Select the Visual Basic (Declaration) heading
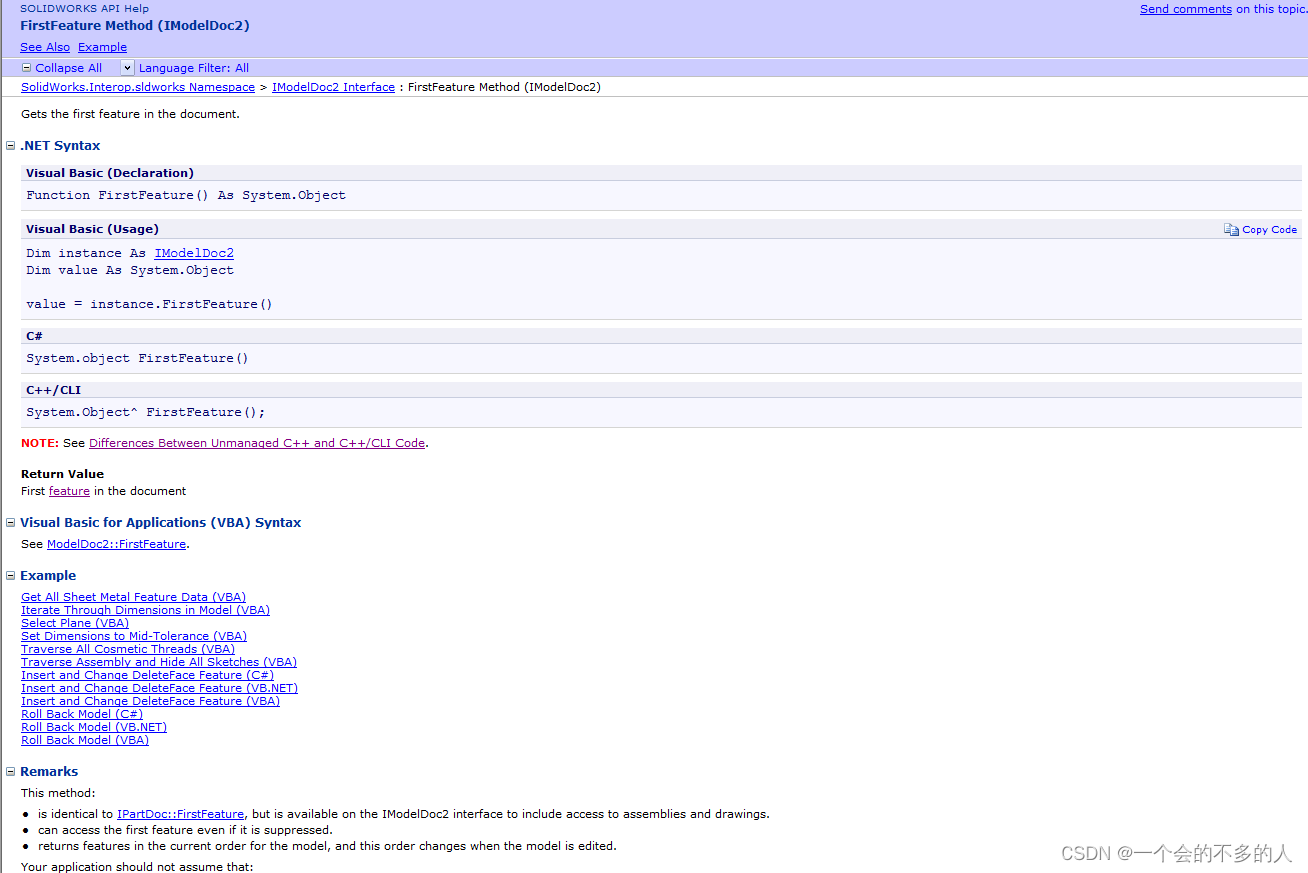 coord(110,173)
